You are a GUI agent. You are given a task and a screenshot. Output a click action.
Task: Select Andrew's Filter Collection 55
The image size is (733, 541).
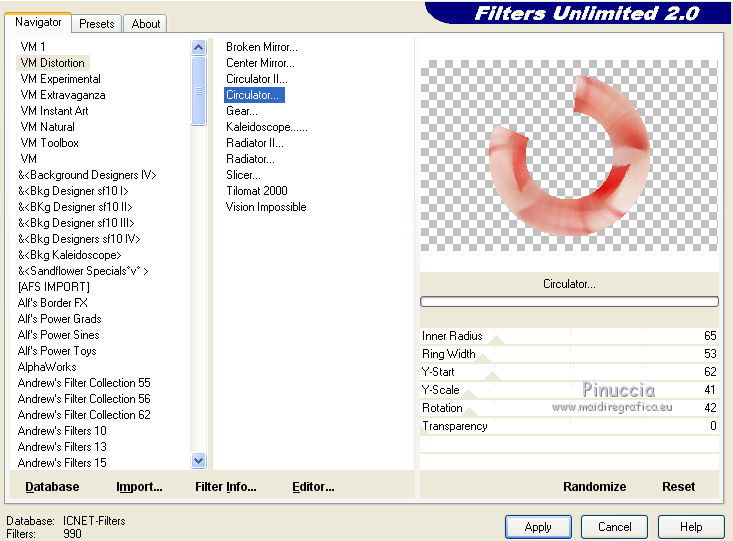[x=84, y=382]
